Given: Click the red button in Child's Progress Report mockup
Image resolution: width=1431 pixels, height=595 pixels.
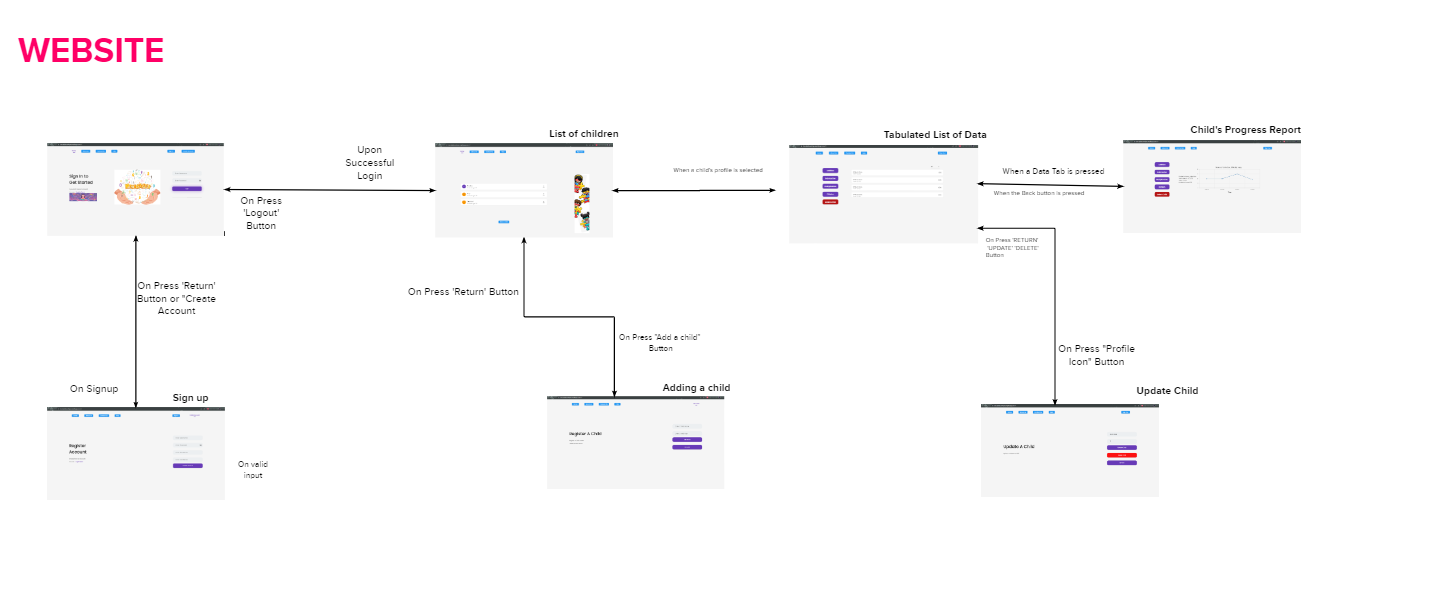Looking at the screenshot, I should click(1162, 194).
